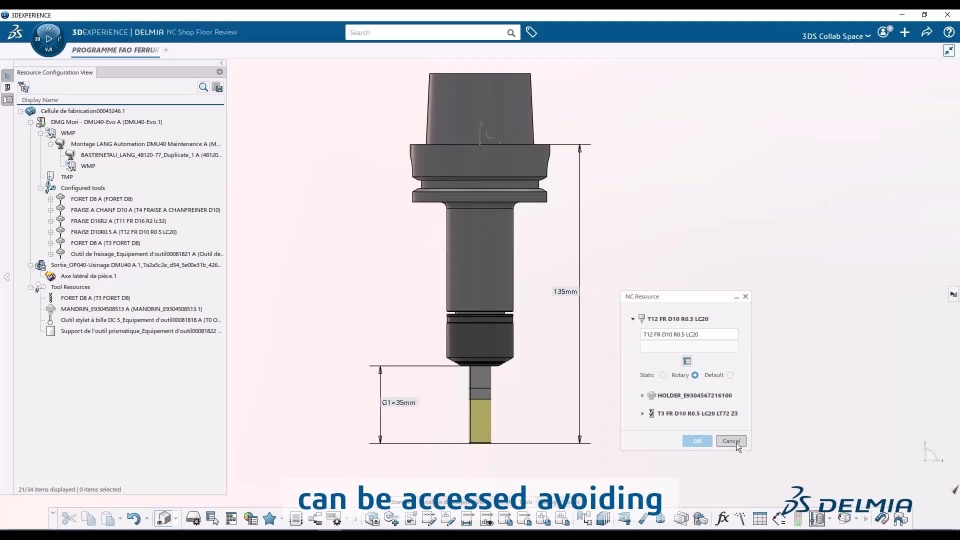Collapse Cellule de fabrication00043246.1 node

click(x=21, y=111)
